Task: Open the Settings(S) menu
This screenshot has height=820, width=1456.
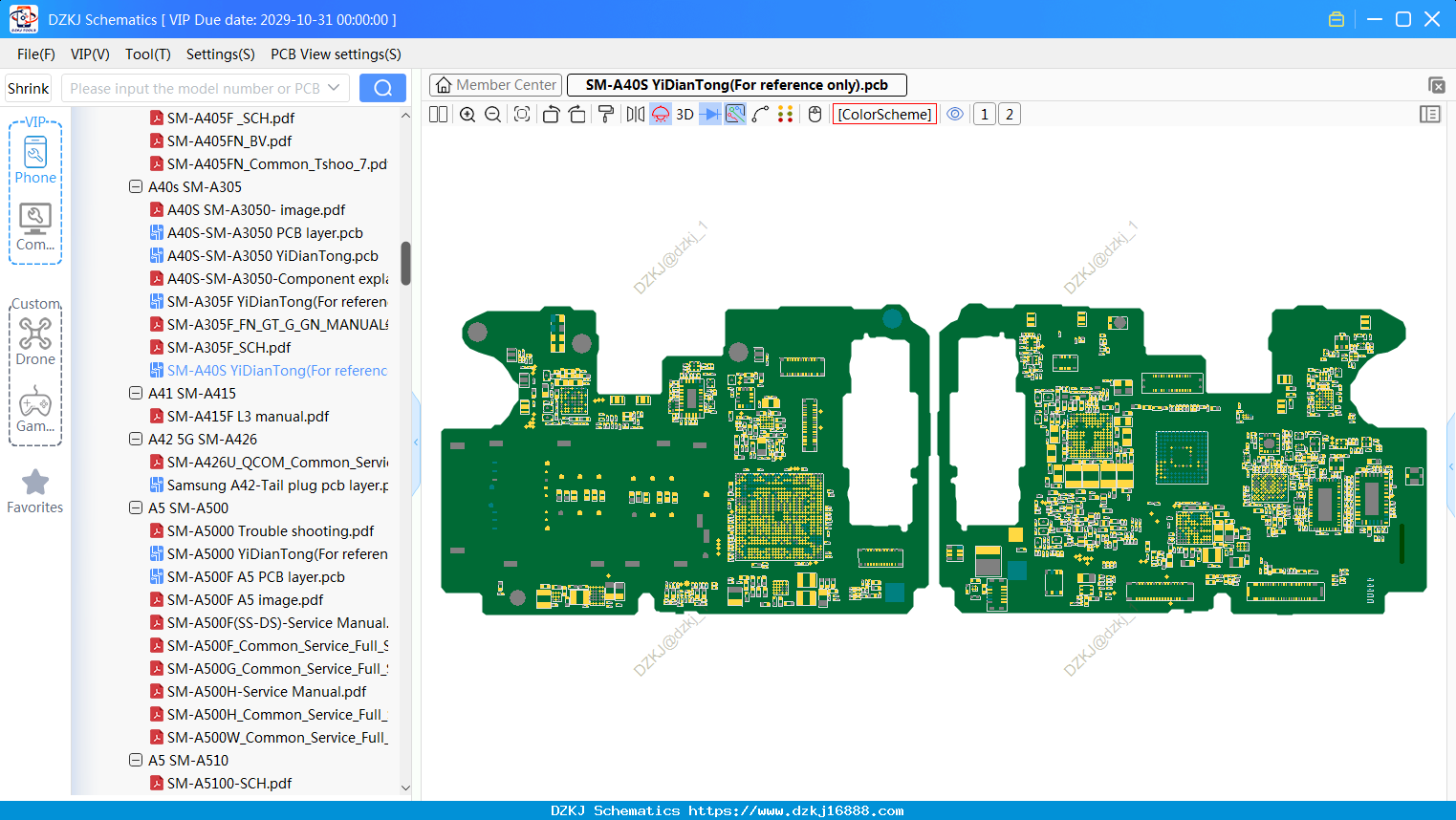Action: 221,54
